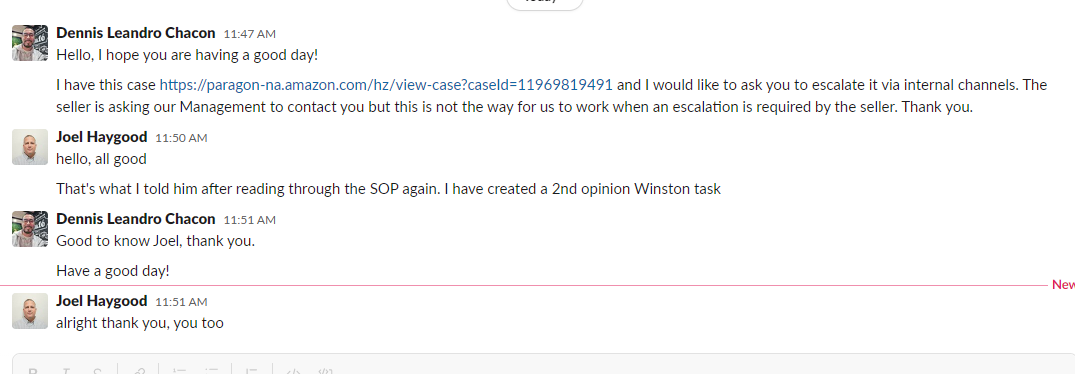
Task: Open Joel Haygood's profile name at 11:50 AM
Action: pos(101,137)
